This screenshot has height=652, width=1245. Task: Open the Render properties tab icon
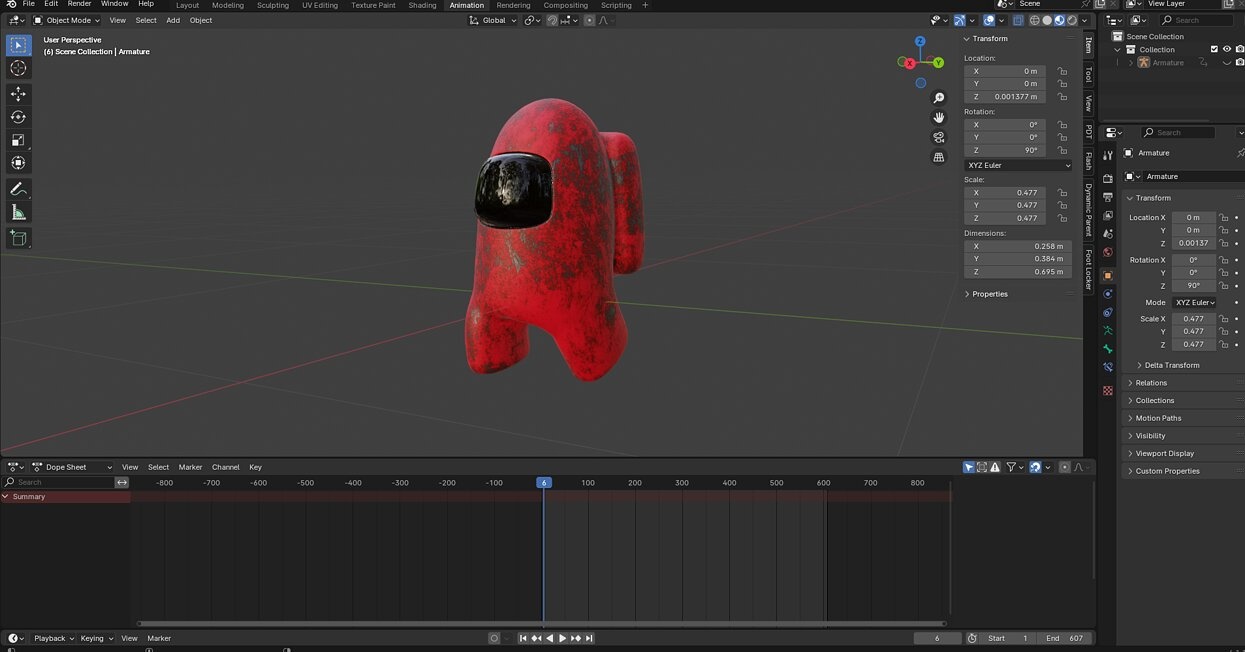1107,179
